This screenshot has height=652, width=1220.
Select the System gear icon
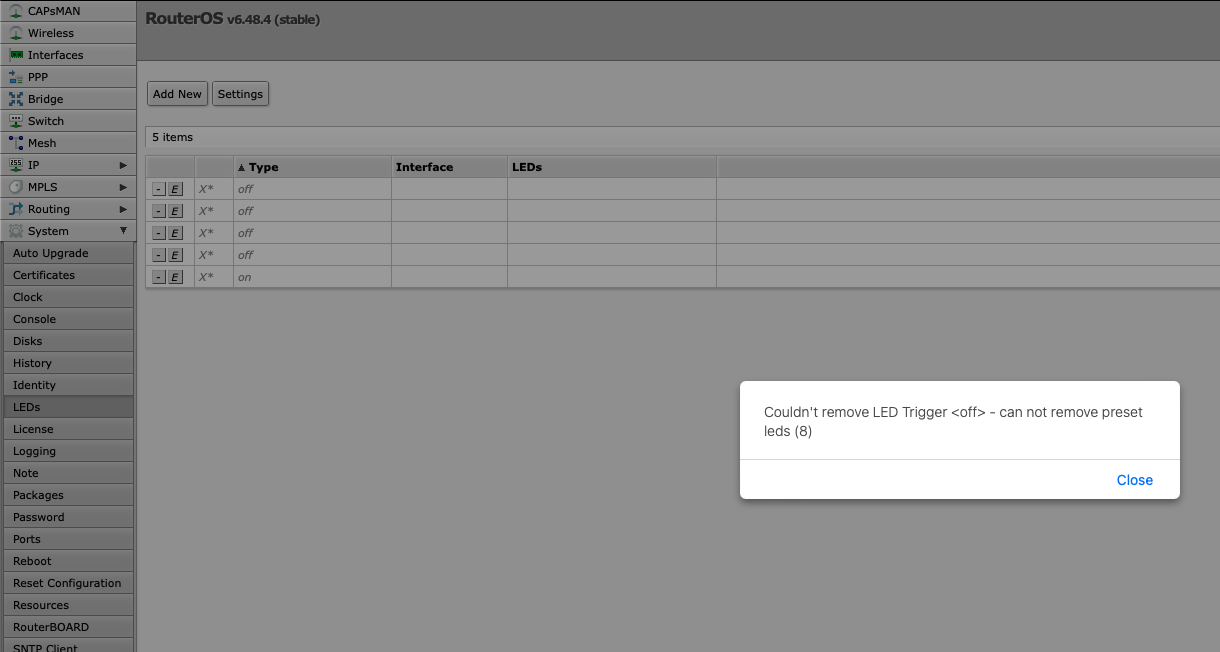click(x=16, y=231)
